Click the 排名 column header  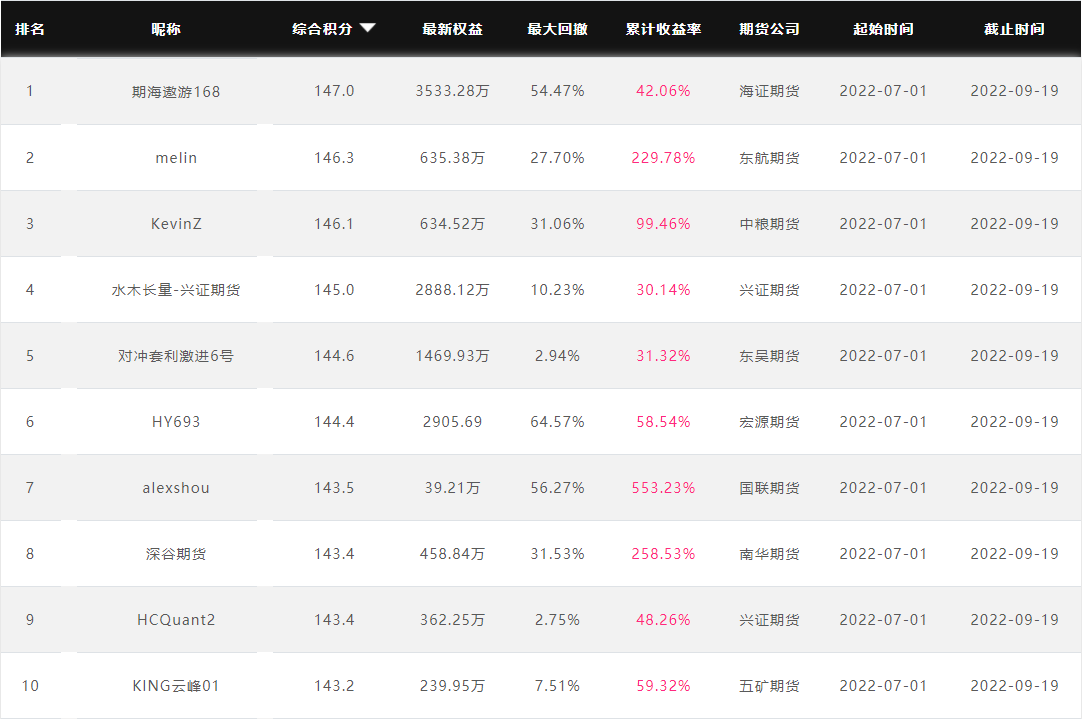[x=30, y=29]
